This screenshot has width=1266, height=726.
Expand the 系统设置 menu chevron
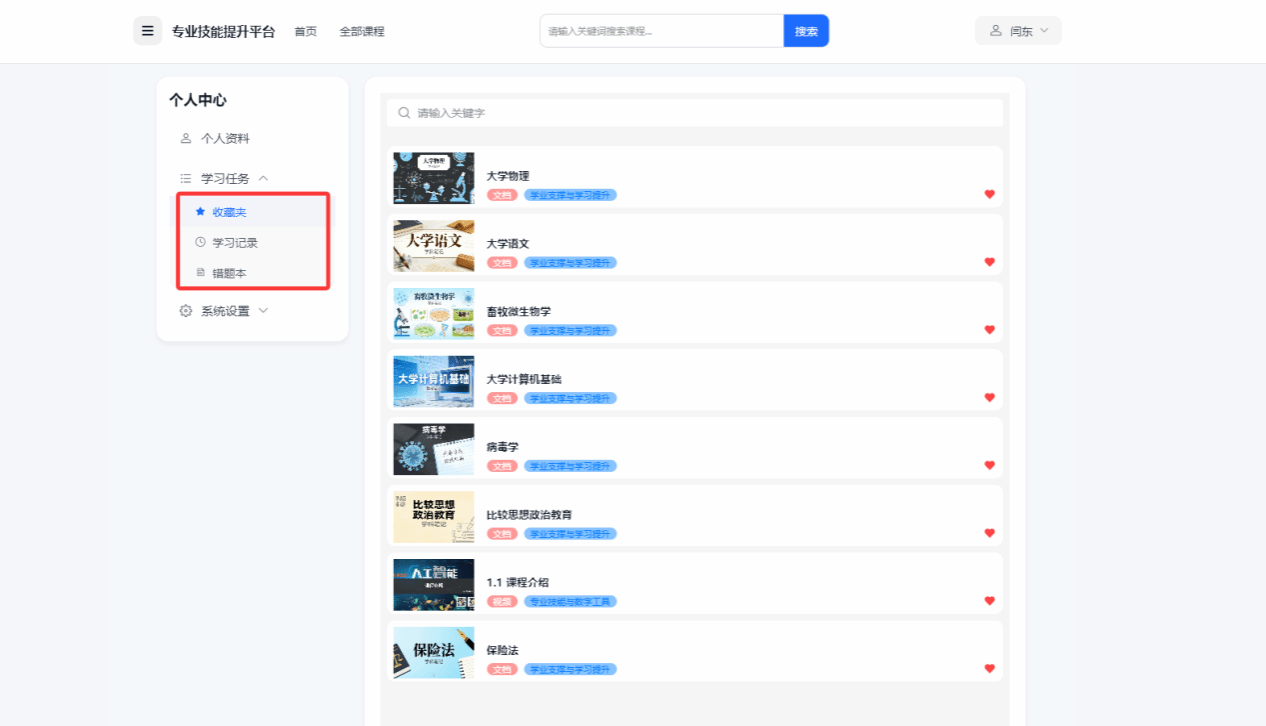click(x=263, y=311)
